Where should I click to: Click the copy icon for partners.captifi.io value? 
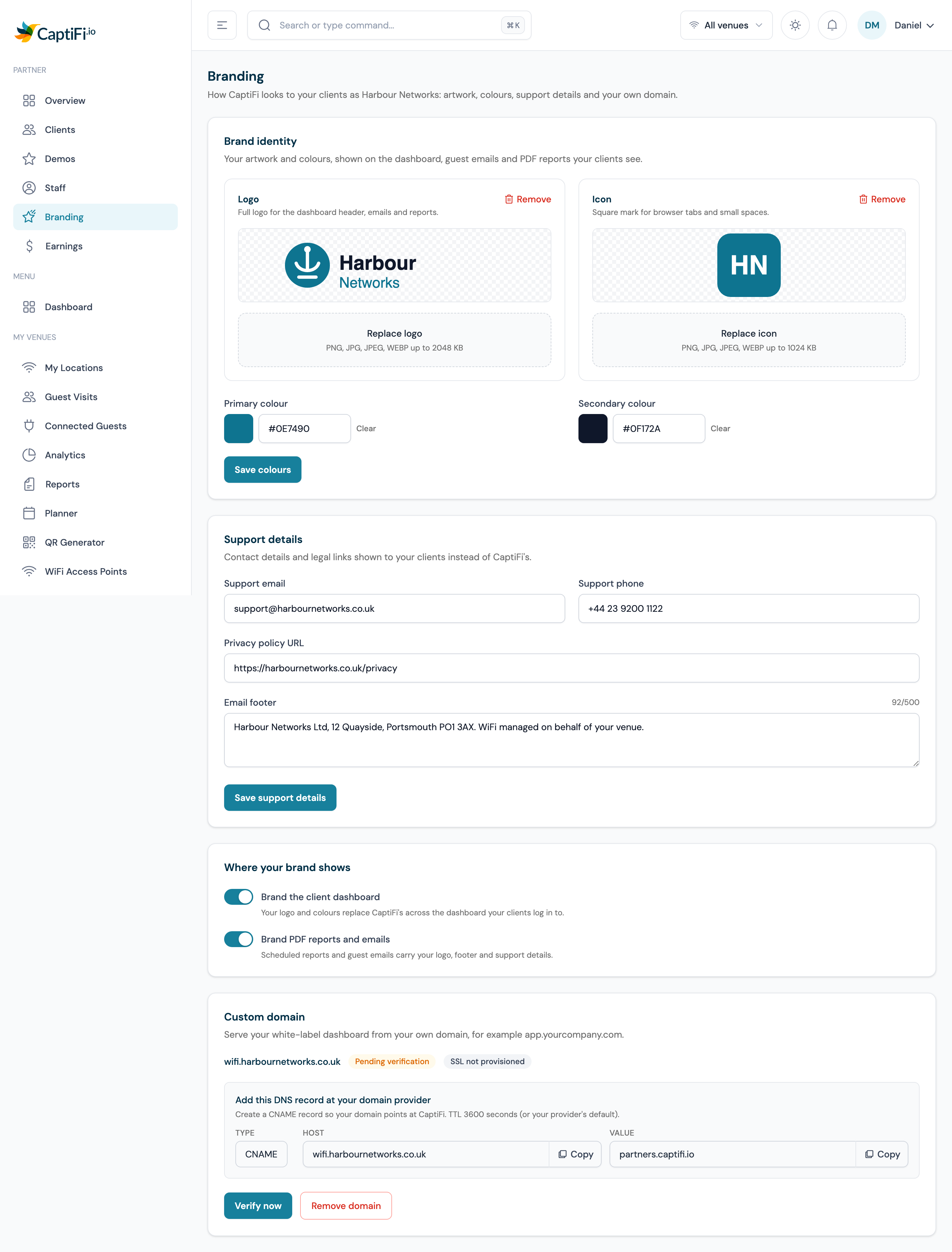pos(869,1154)
